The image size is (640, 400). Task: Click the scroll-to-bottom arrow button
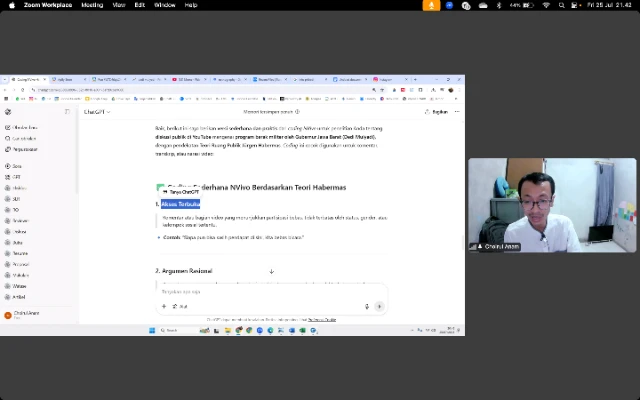(x=271, y=271)
